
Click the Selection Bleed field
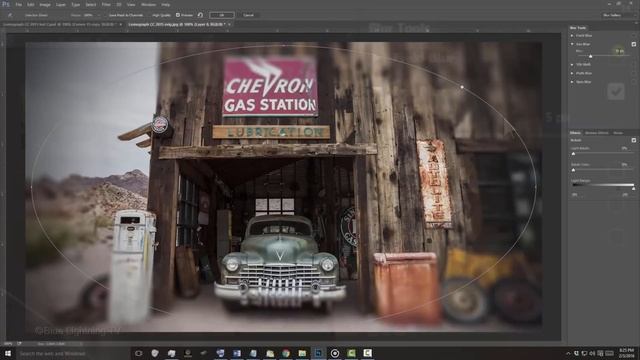click(36, 15)
